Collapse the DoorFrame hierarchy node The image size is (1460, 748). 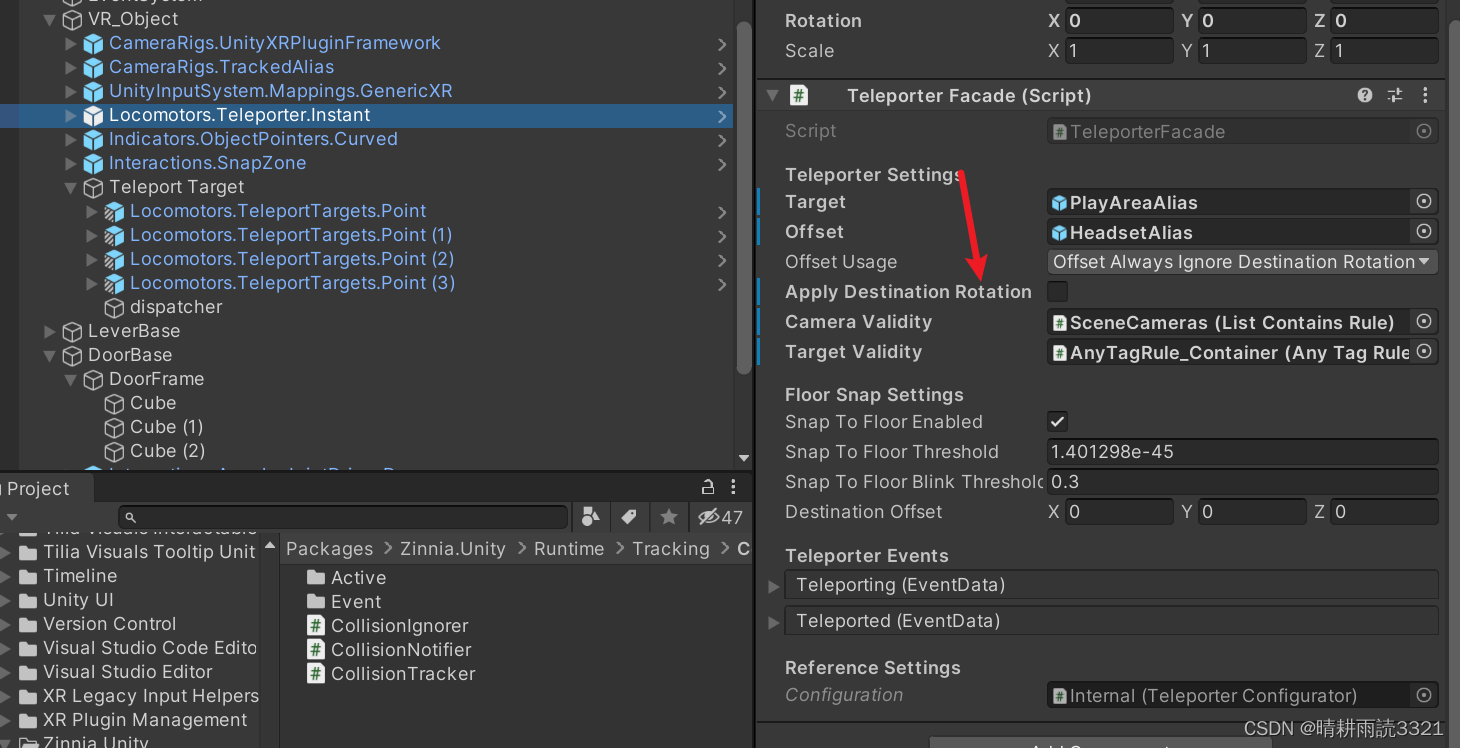pyautogui.click(x=71, y=379)
